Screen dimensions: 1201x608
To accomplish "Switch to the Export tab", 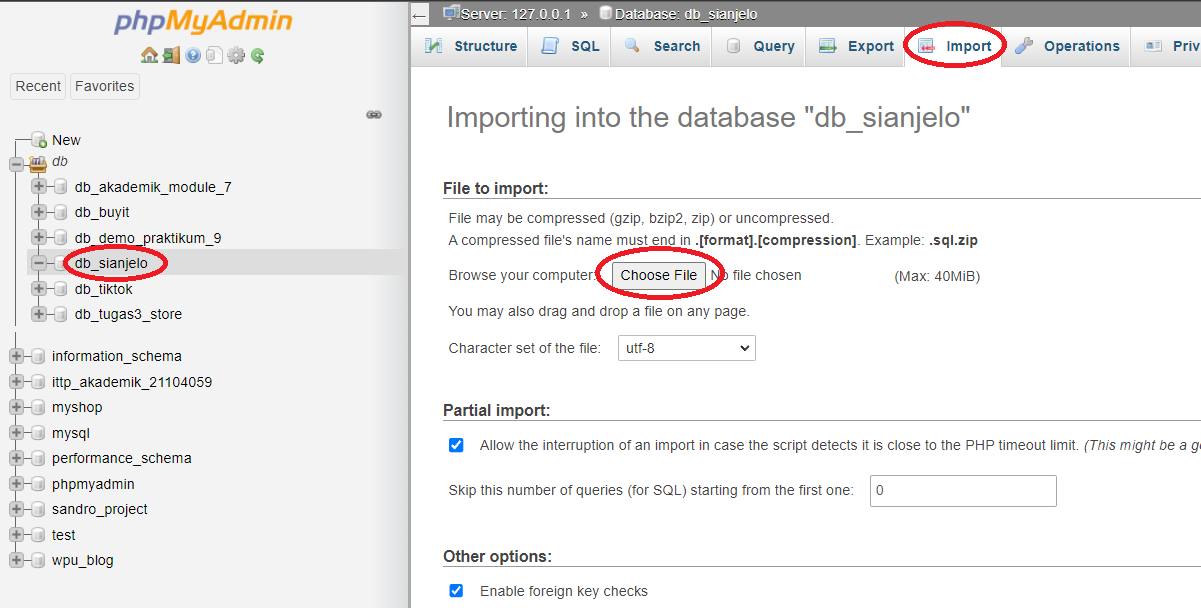I will [856, 46].
